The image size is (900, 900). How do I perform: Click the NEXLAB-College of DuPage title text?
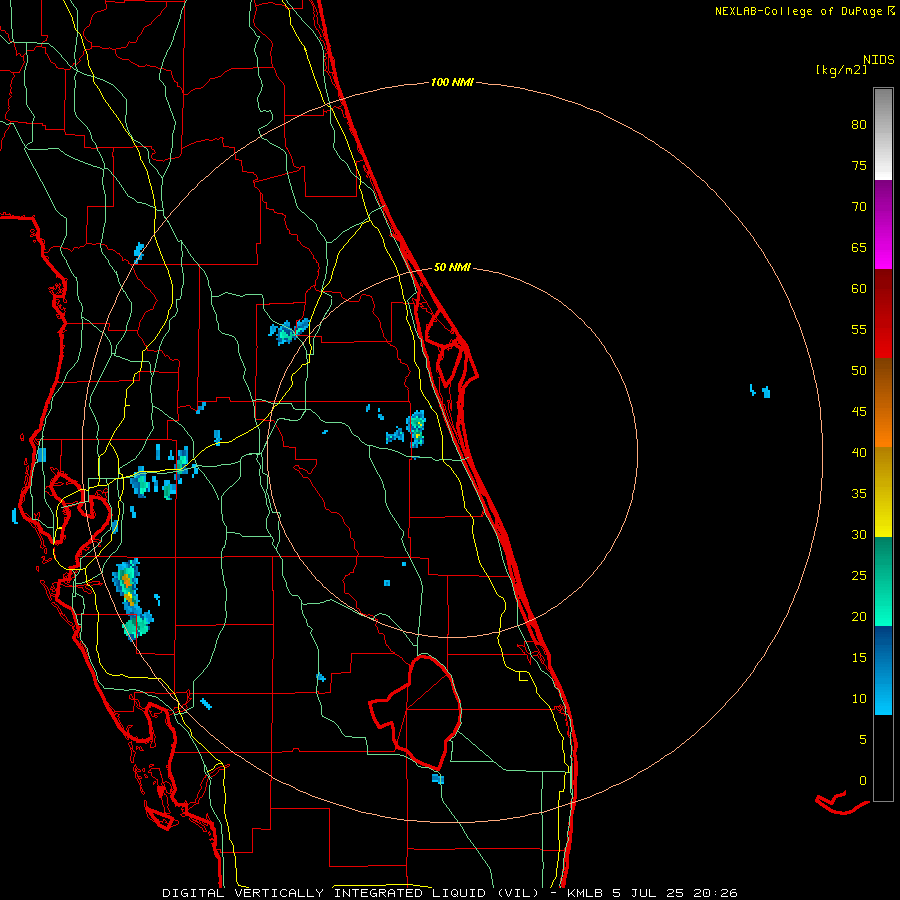coord(799,11)
